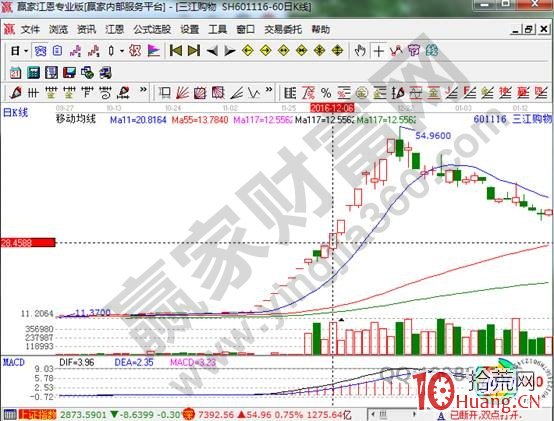Click the magenta flag icon
This screenshot has width=554, height=421.
[153, 51]
